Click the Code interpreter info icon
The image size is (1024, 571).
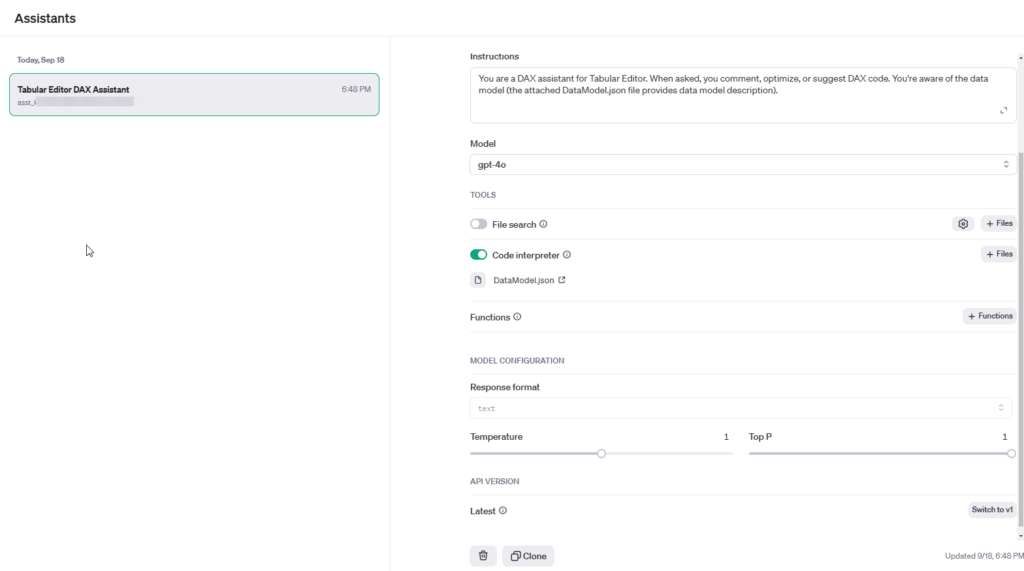pyautogui.click(x=567, y=255)
